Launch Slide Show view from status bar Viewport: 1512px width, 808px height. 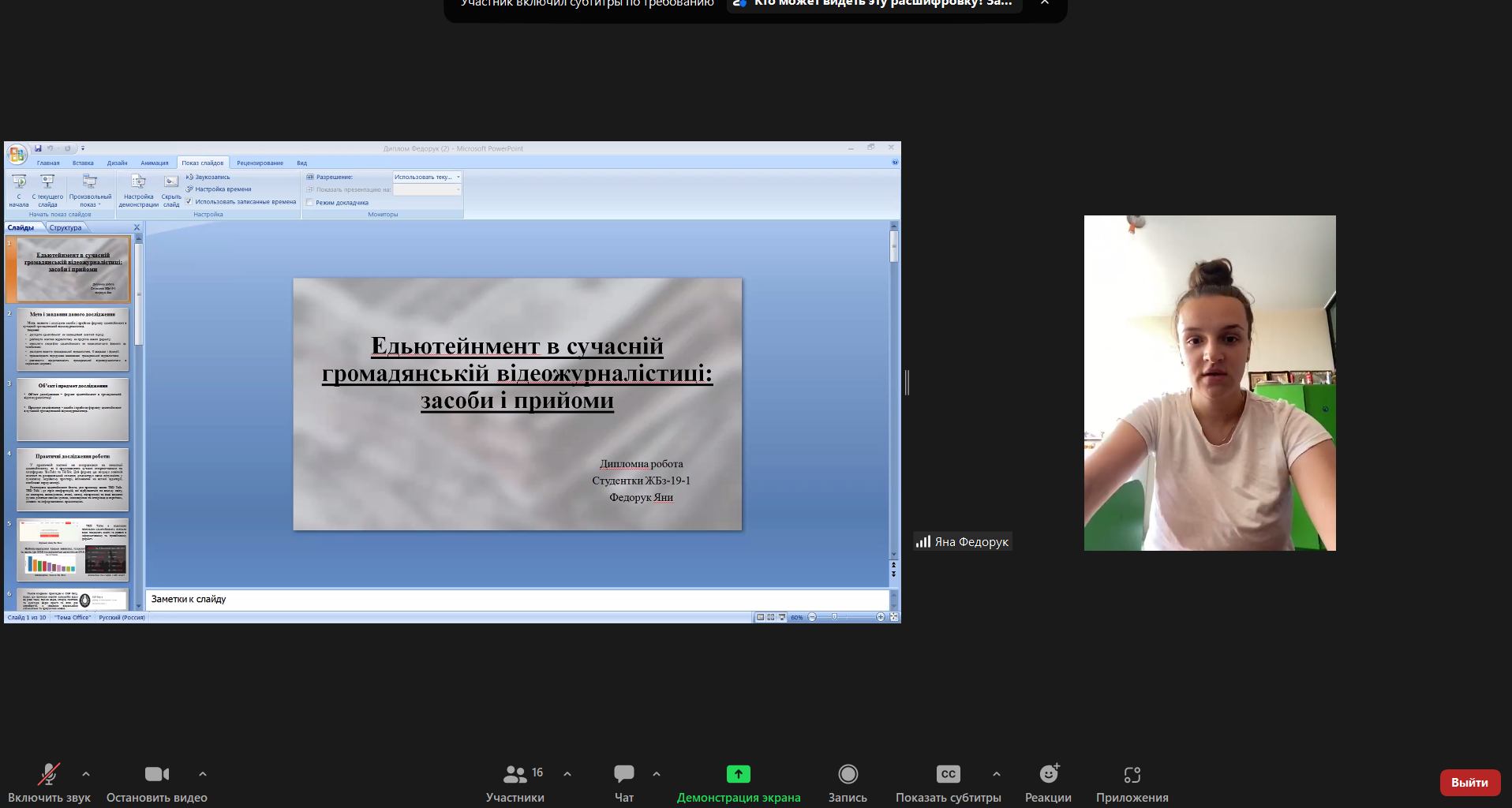(782, 617)
